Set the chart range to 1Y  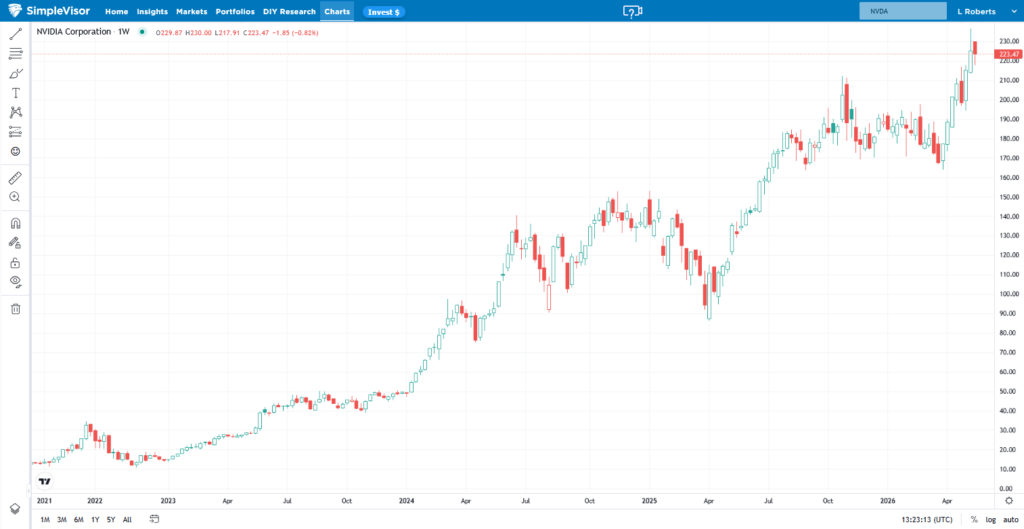[x=95, y=520]
